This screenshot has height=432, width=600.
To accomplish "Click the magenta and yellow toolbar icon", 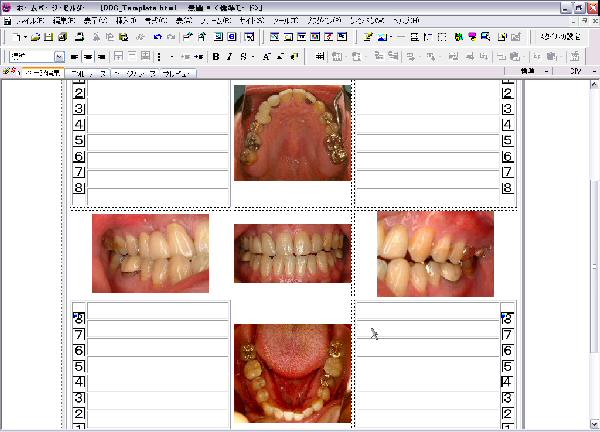I will click(472, 37).
